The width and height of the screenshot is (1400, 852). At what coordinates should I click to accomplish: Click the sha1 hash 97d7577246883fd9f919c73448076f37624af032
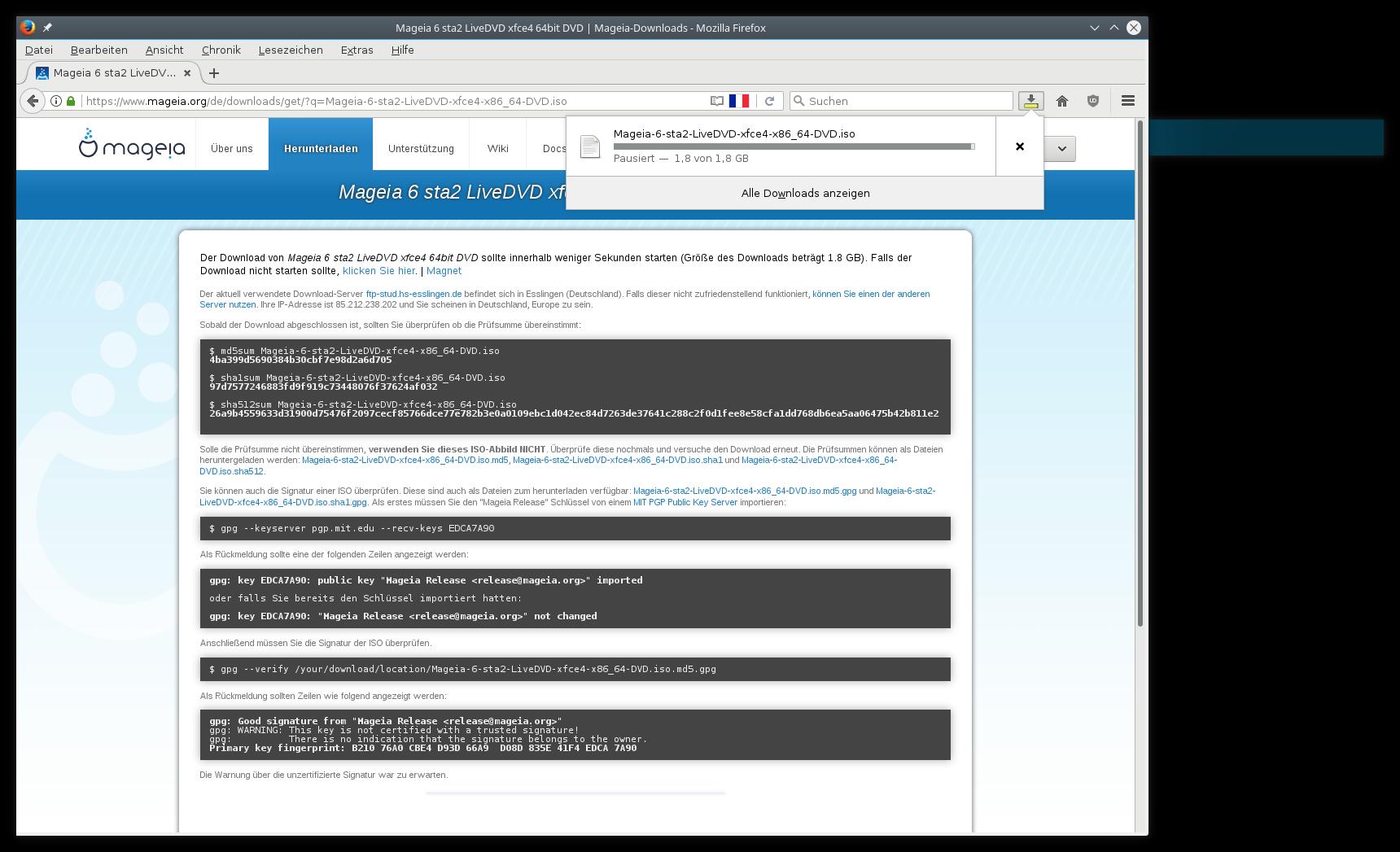323,387
